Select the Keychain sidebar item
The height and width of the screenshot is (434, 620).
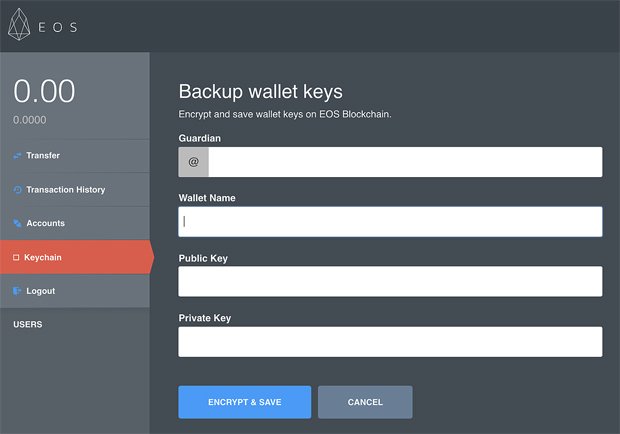tap(77, 257)
